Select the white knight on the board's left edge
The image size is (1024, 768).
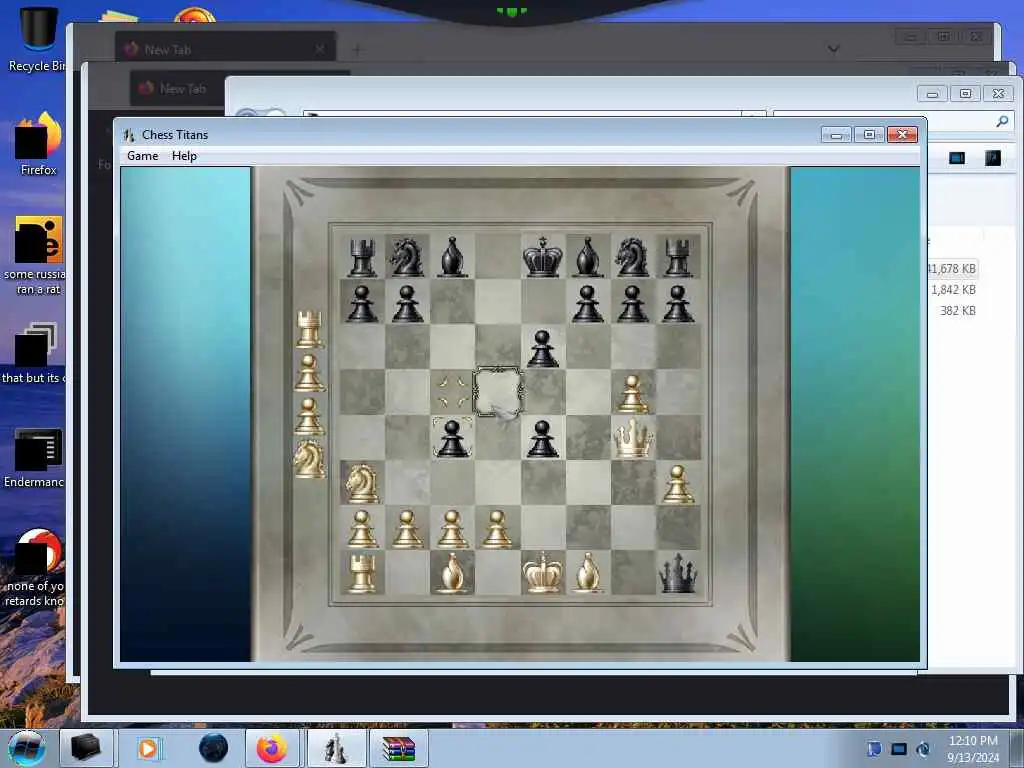point(362,483)
